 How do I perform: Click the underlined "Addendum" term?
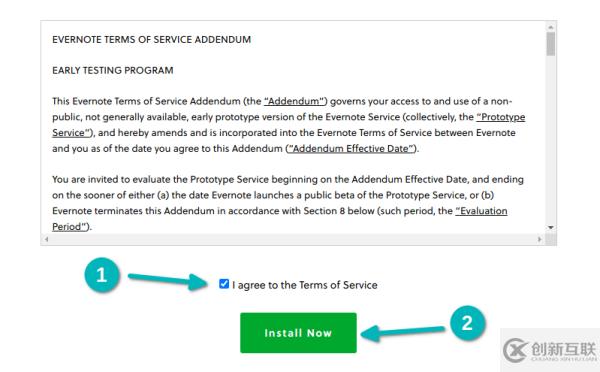[x=294, y=101]
